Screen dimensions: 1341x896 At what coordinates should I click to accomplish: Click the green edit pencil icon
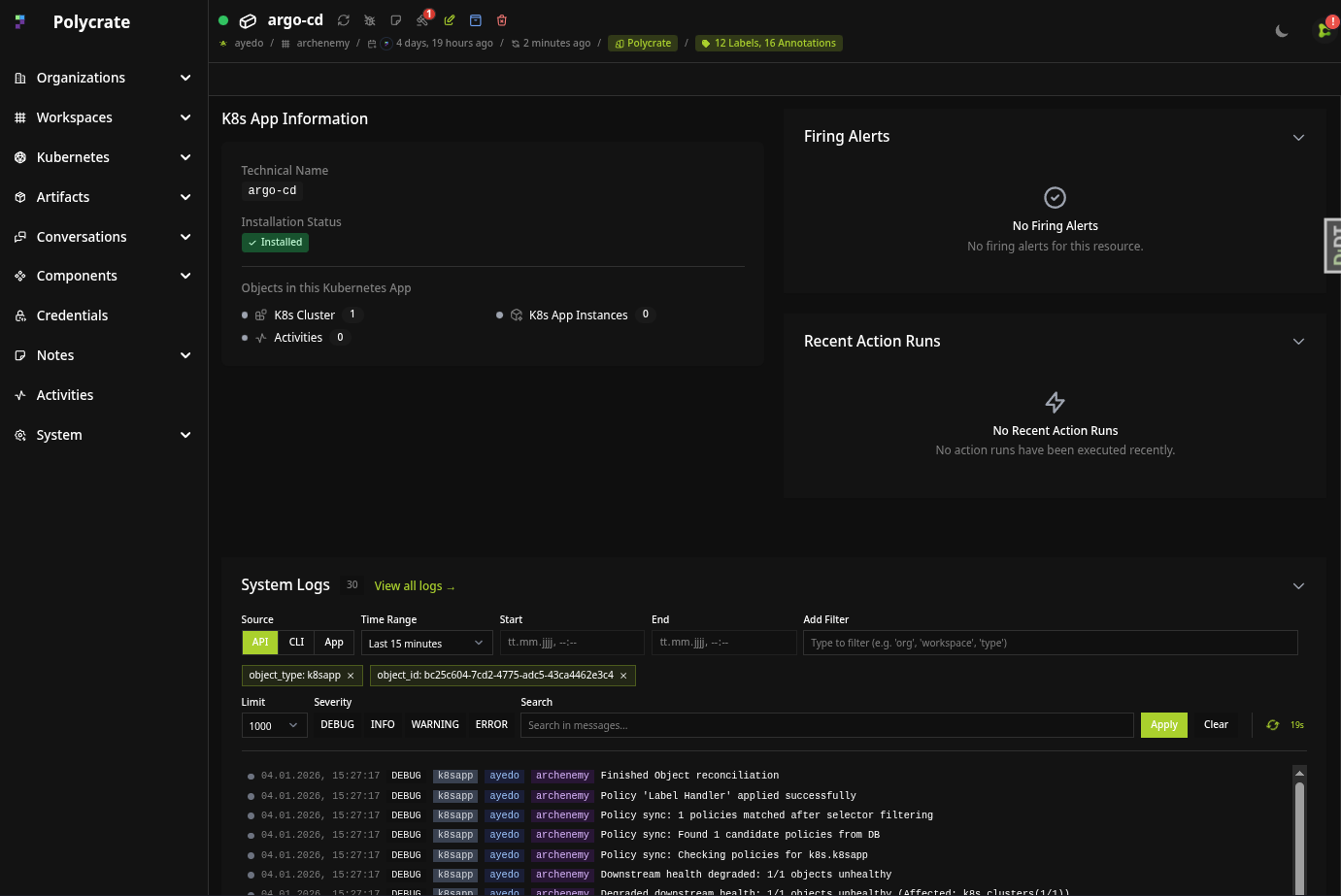coord(450,20)
